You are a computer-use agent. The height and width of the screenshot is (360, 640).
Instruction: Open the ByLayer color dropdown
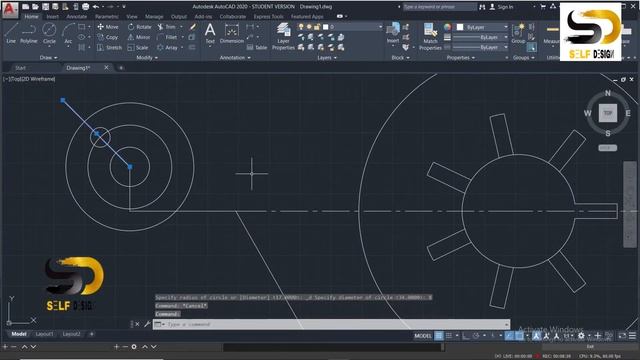point(506,27)
